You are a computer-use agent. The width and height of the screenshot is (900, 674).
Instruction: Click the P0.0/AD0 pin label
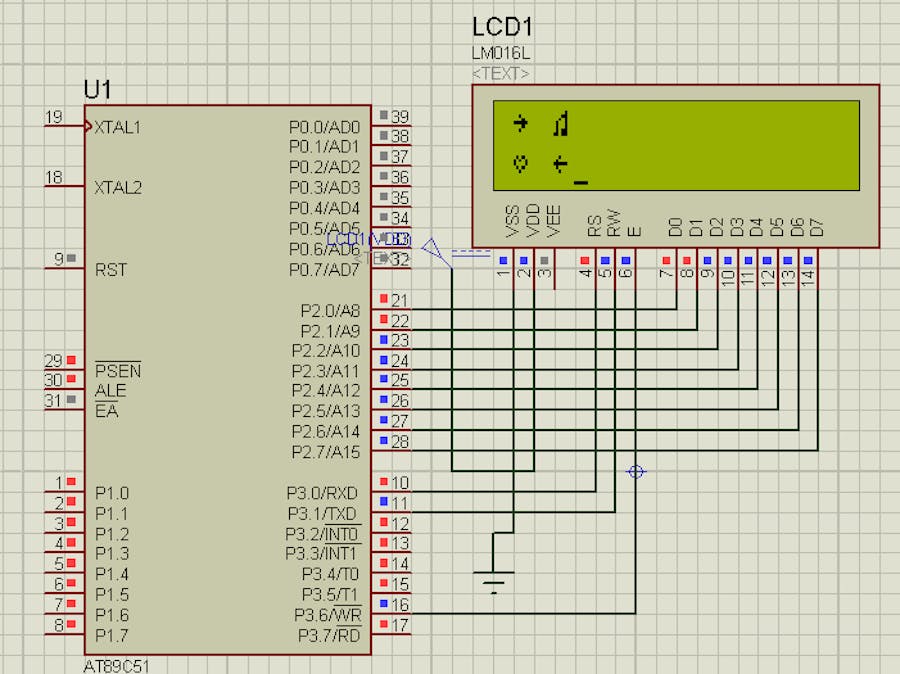coord(324,127)
